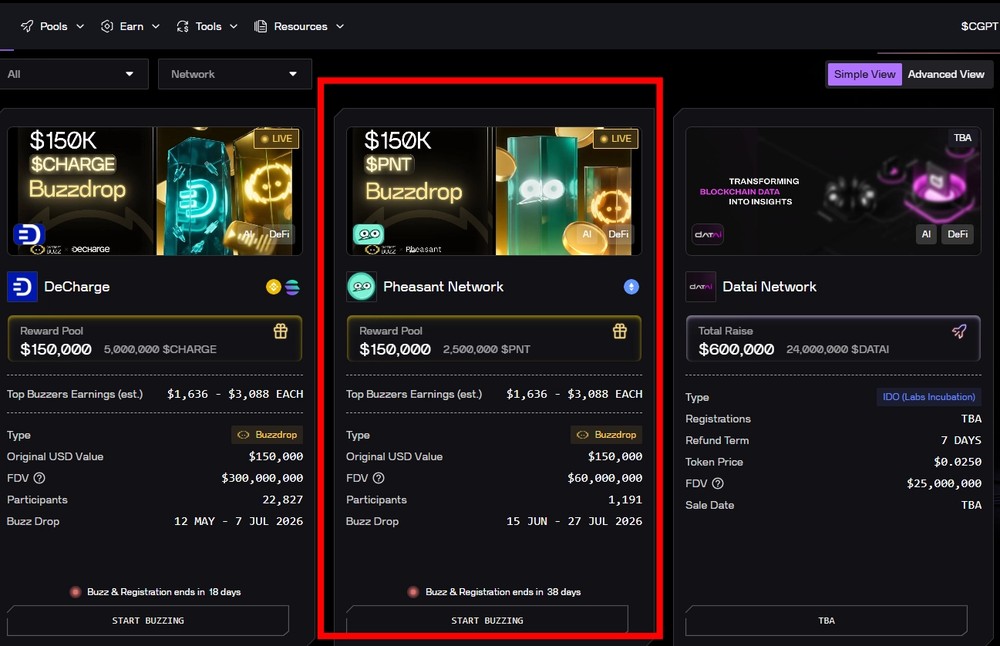Viewport: 1000px width, 646px height.
Task: Click the 24,000,000 $DATAI amount
Action: coord(837,349)
